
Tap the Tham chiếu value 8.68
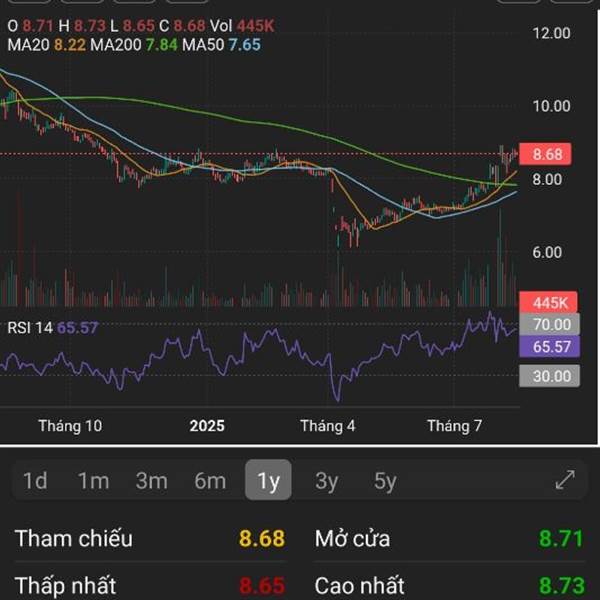pos(262,538)
